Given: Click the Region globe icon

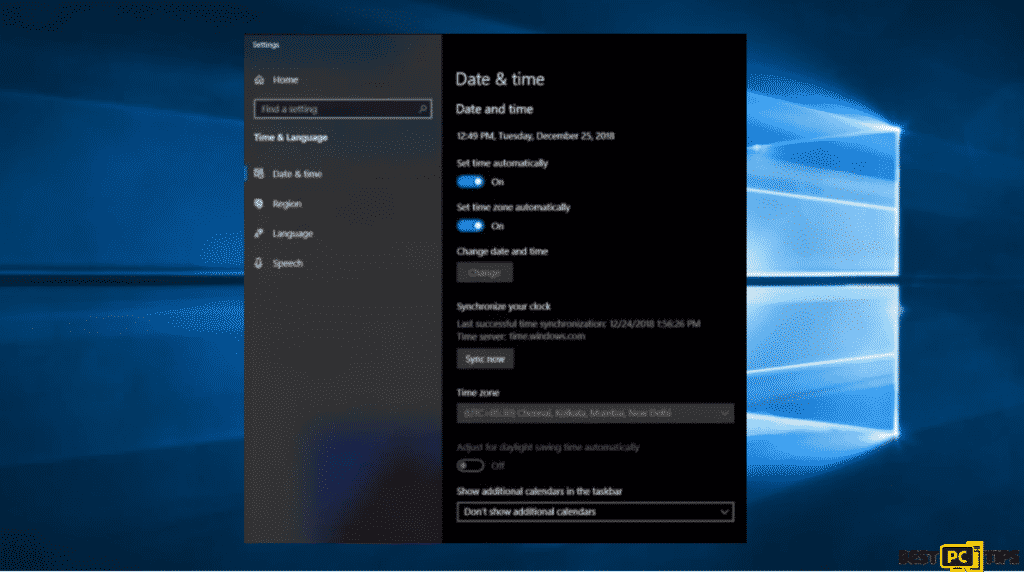Looking at the screenshot, I should click(x=259, y=204).
